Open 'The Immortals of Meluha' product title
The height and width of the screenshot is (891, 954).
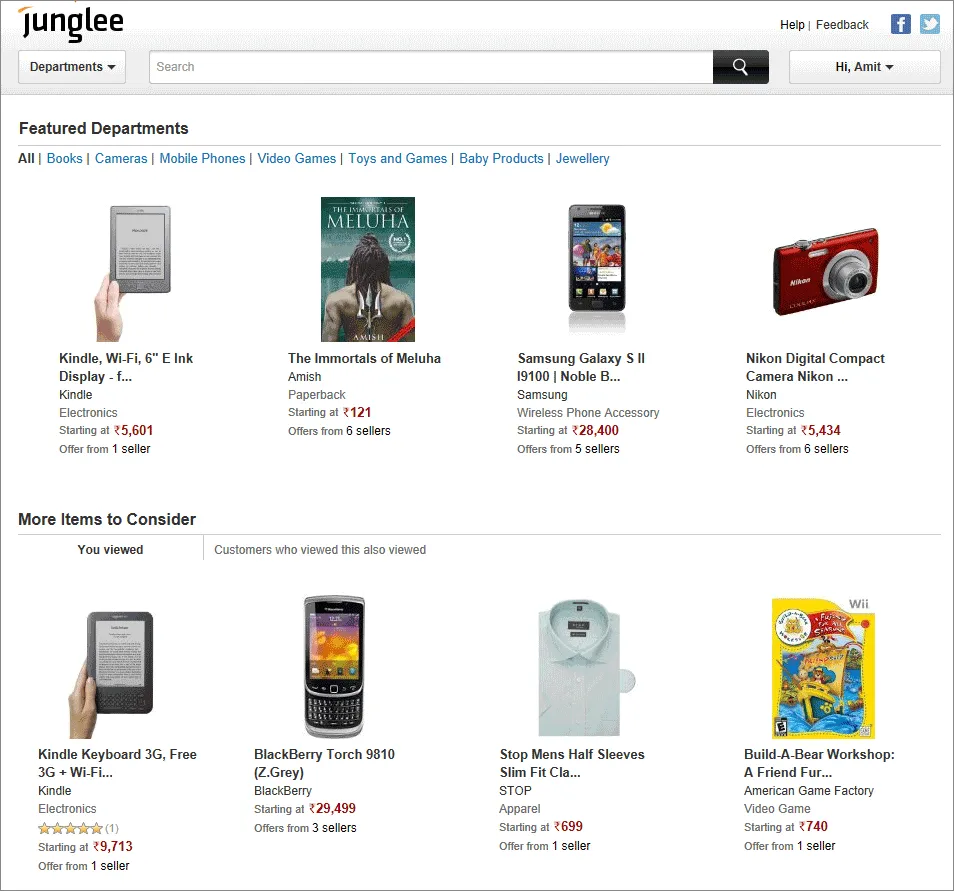363,358
